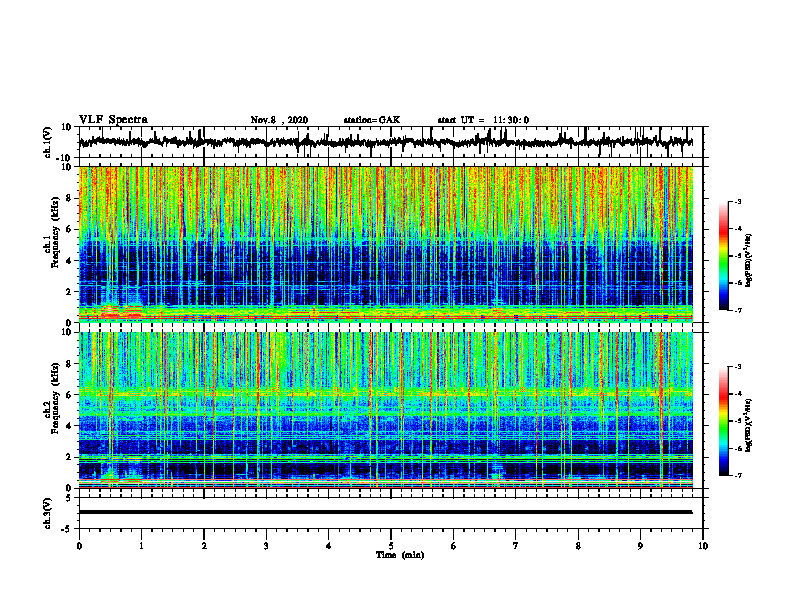Click the log(PSD) label beside ch.2 colorbar

[749, 425]
